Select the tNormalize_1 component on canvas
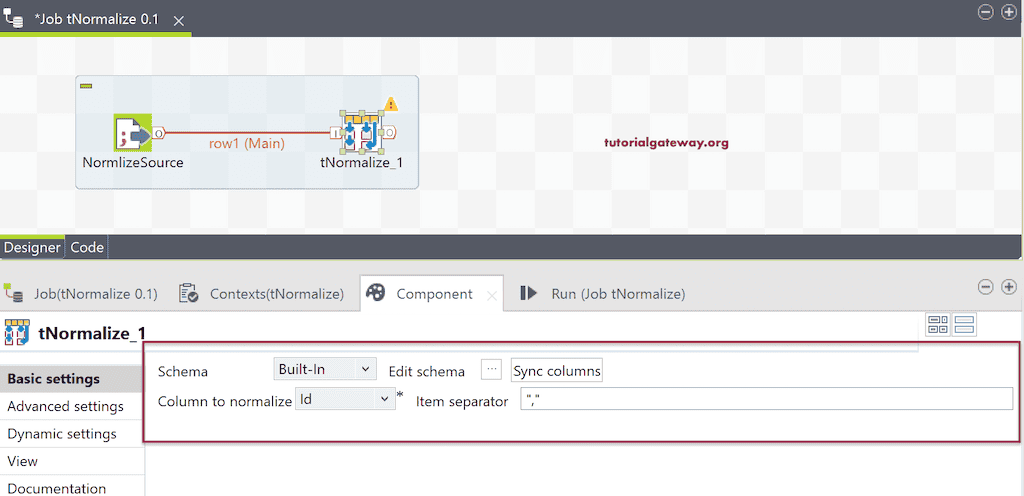The height and width of the screenshot is (496, 1024). (361, 132)
